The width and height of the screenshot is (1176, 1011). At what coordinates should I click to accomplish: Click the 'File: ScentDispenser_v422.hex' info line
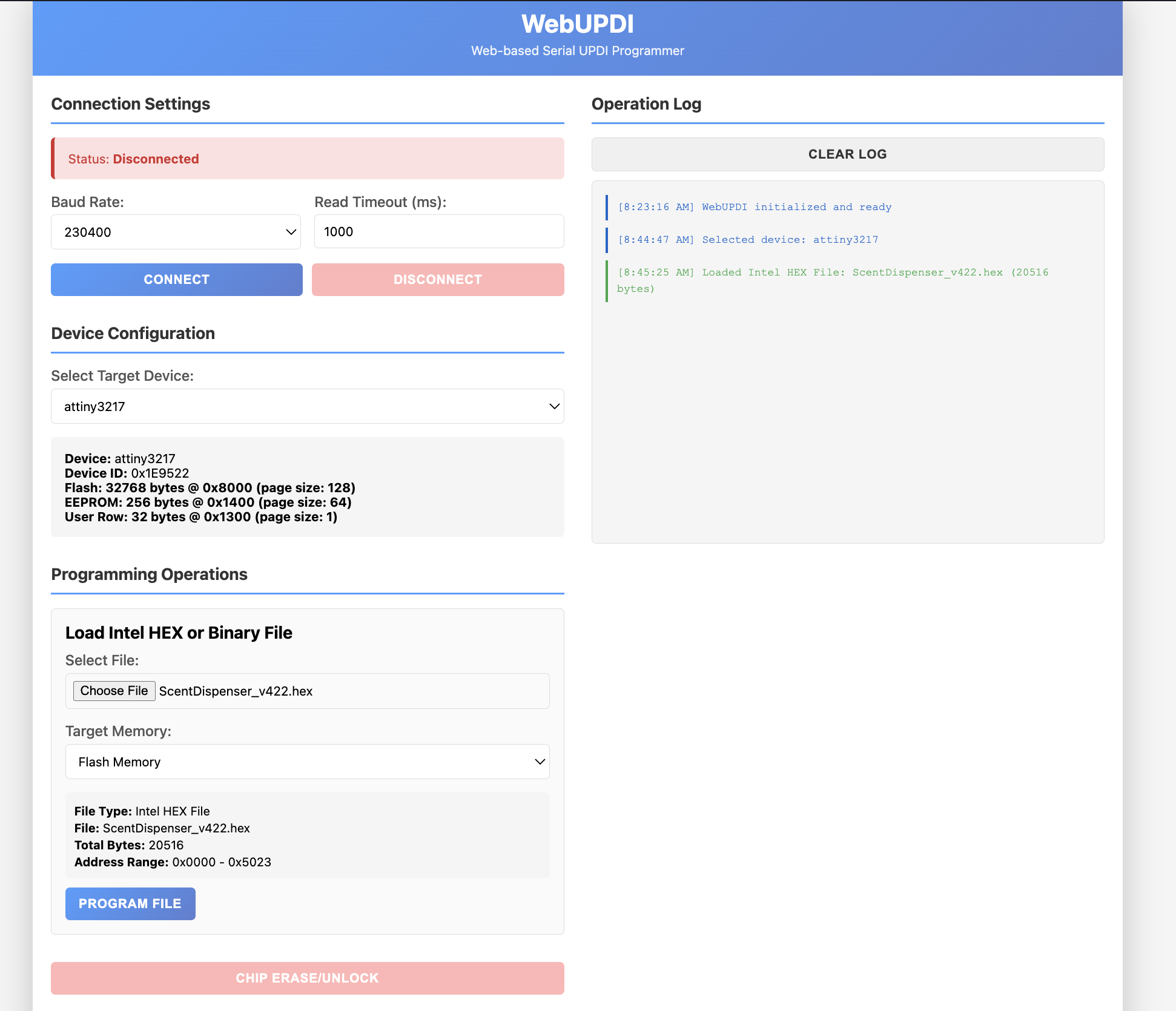click(x=162, y=828)
